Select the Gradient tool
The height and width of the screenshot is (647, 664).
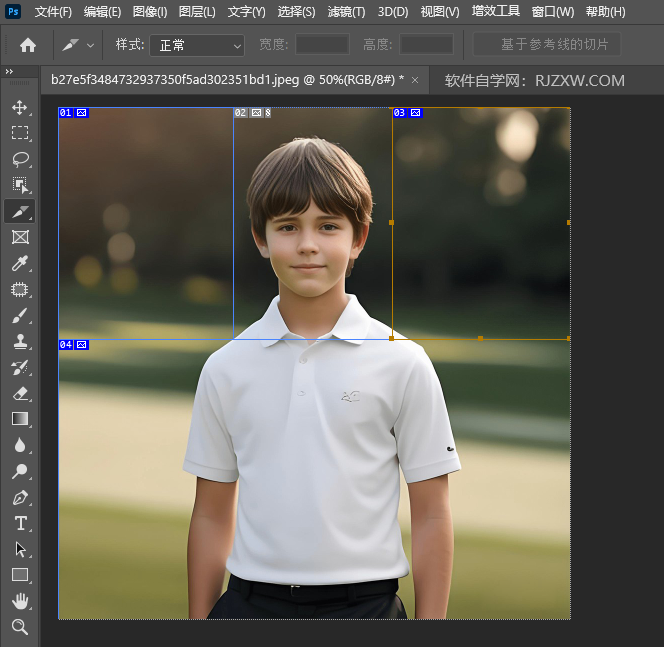tap(20, 419)
